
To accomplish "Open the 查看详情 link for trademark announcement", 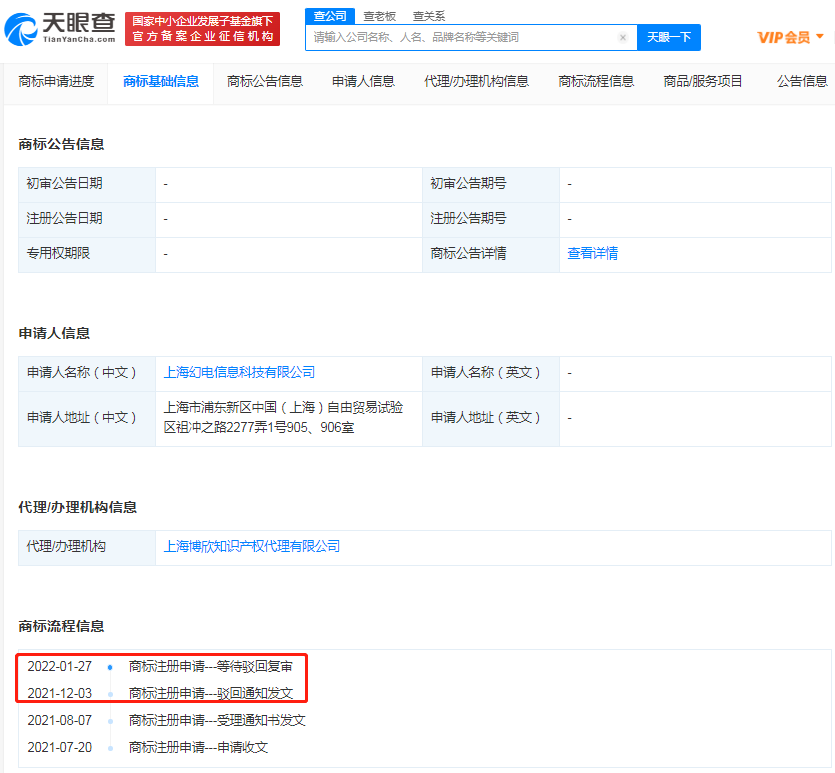I will (x=592, y=254).
